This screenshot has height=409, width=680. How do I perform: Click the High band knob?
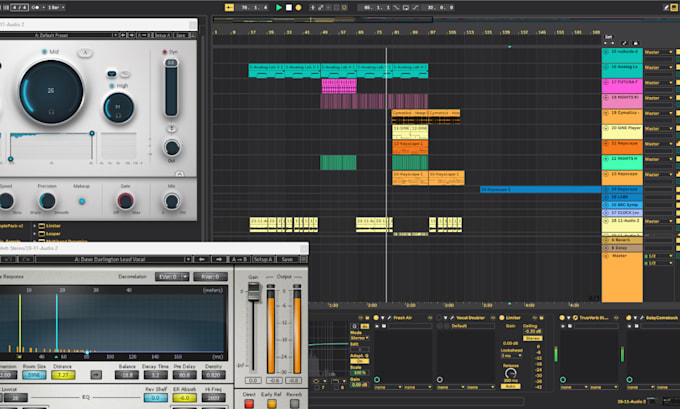(118, 107)
